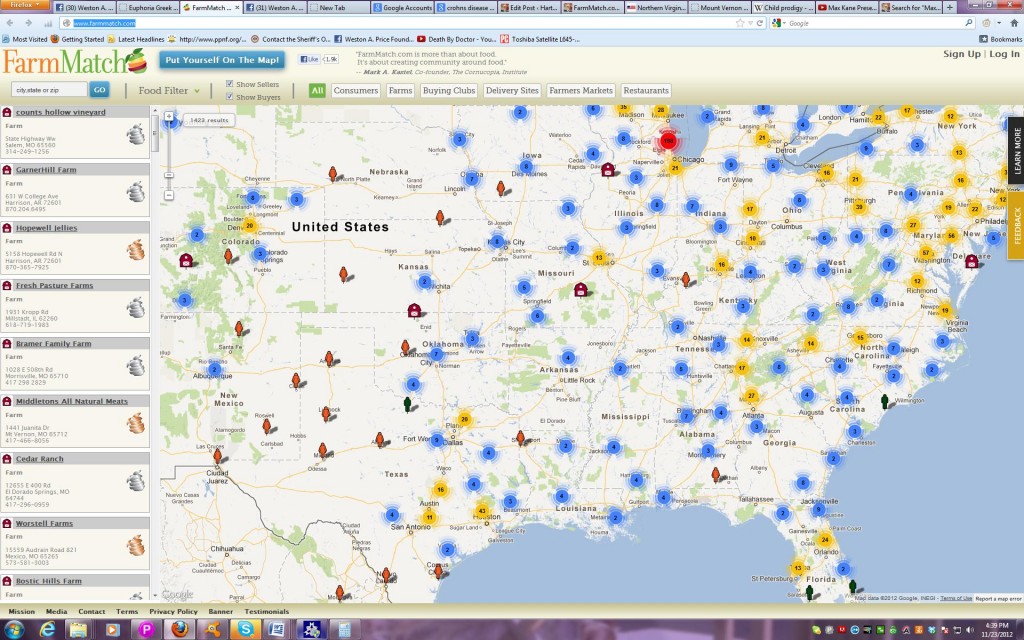Click Put Yourself On The Map button
Image resolution: width=1024 pixels, height=640 pixels.
coord(222,60)
